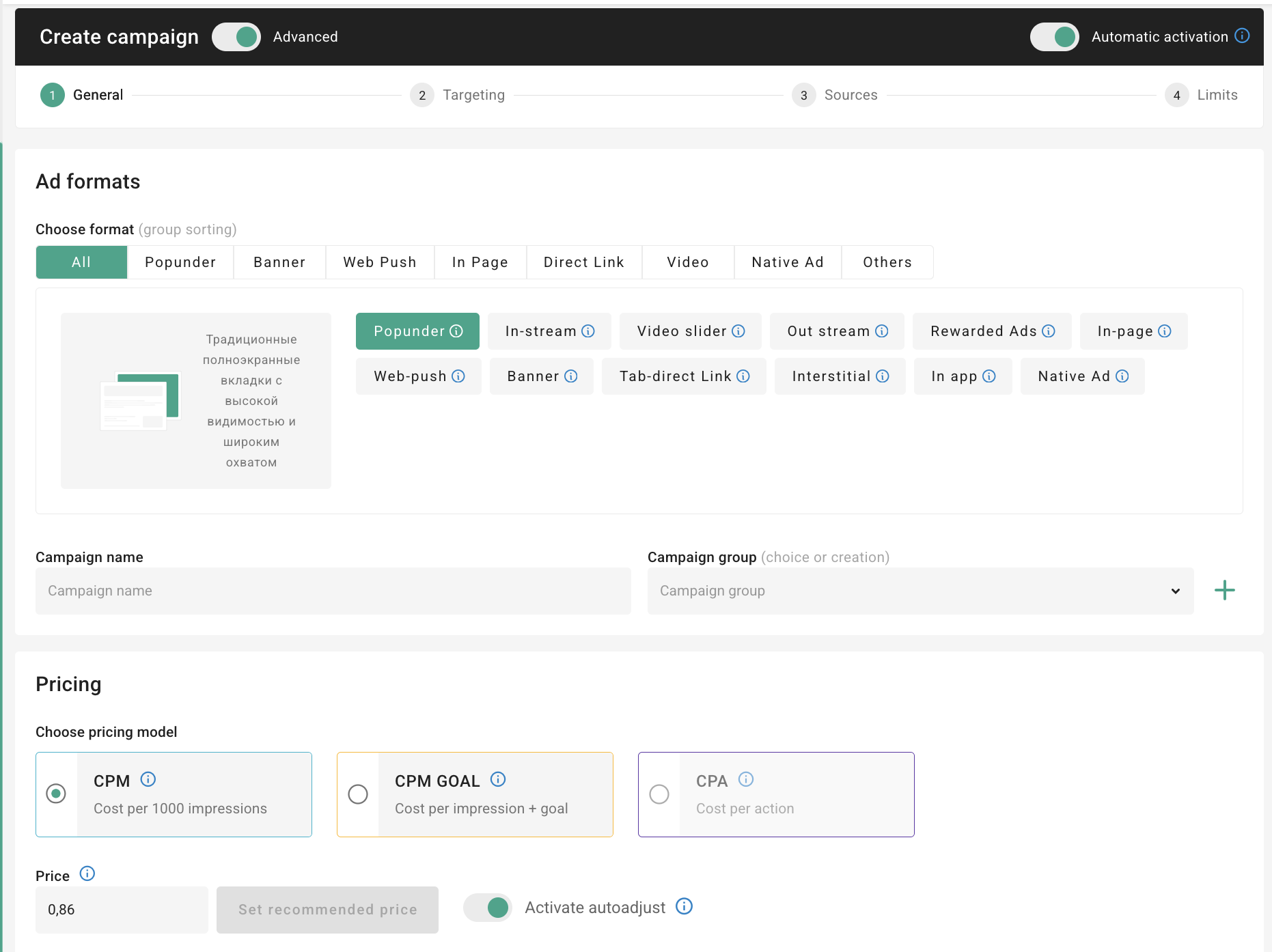The width and height of the screenshot is (1272, 952).
Task: Select the CPM GOAL pricing radio button
Action: pyautogui.click(x=358, y=794)
